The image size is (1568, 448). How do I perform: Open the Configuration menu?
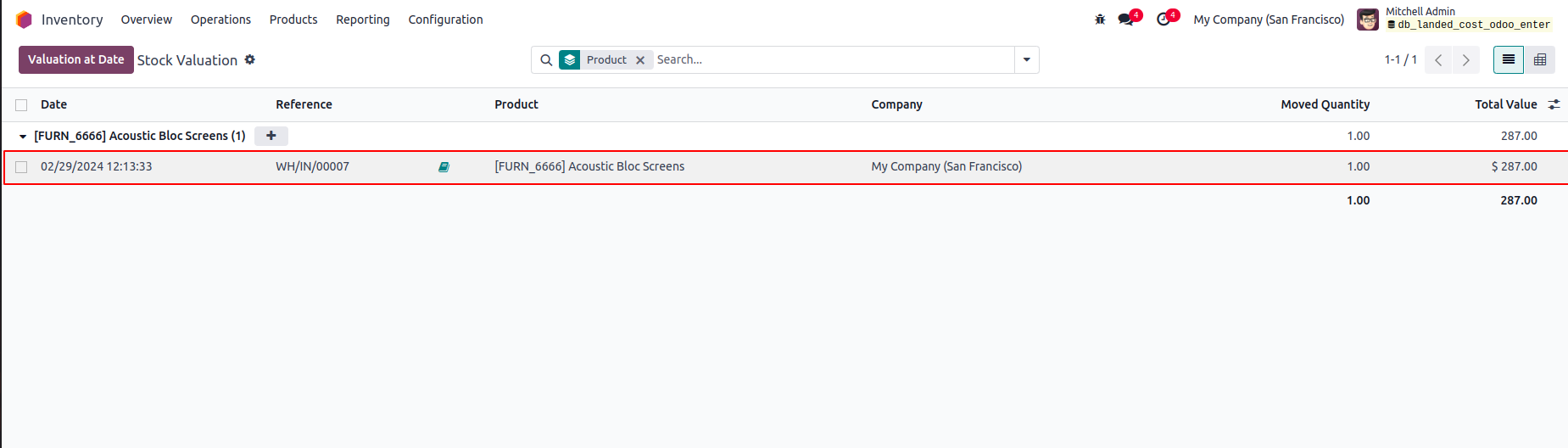coord(445,20)
